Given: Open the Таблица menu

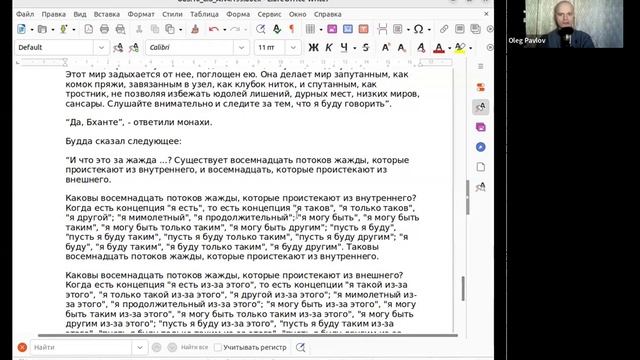Looking at the screenshot, I should (x=204, y=14).
